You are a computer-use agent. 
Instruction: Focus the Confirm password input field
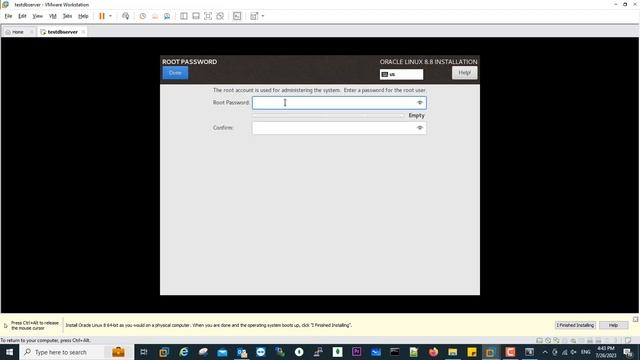[339, 128]
